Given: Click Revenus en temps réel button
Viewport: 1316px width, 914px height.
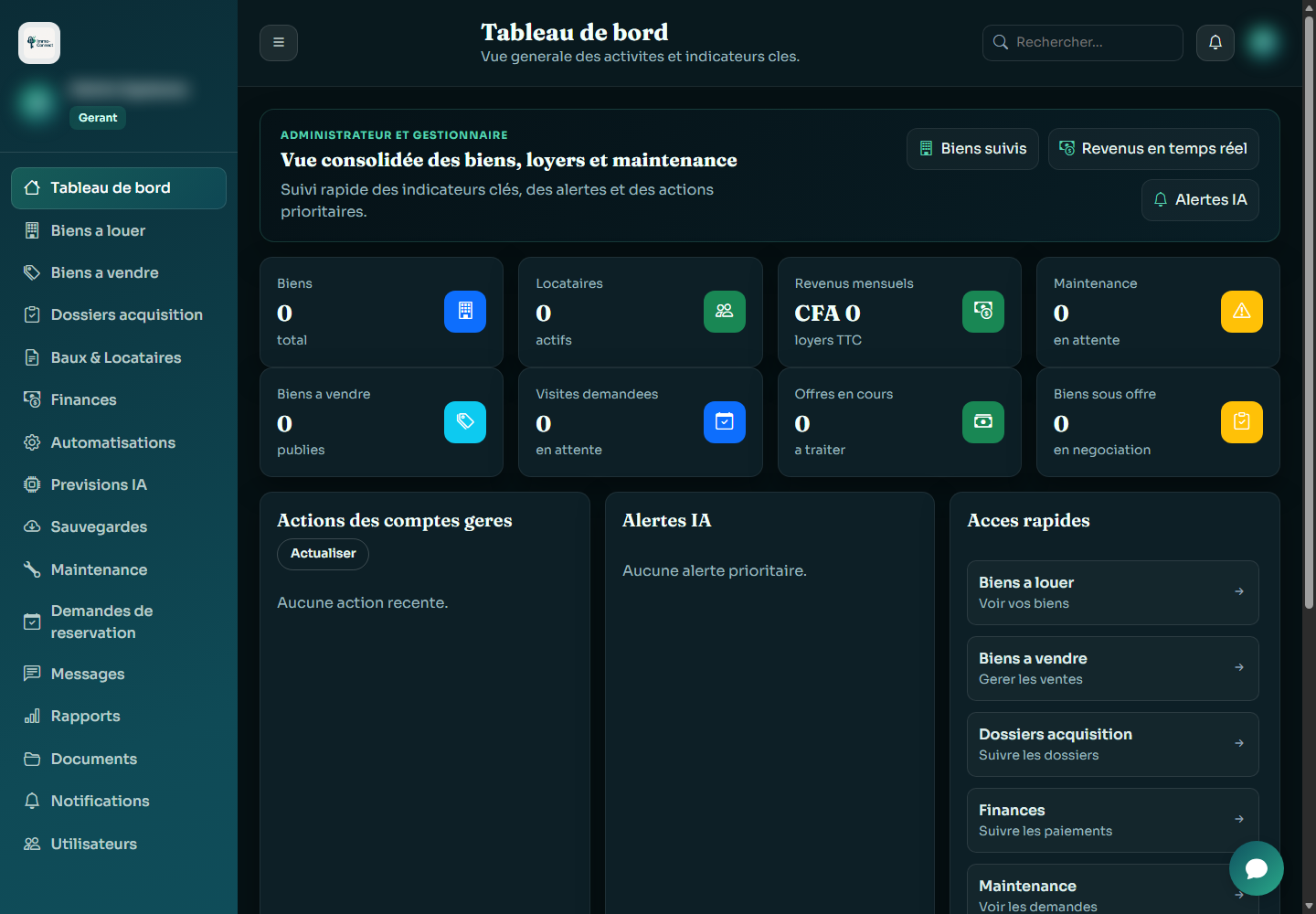Looking at the screenshot, I should 1153,149.
